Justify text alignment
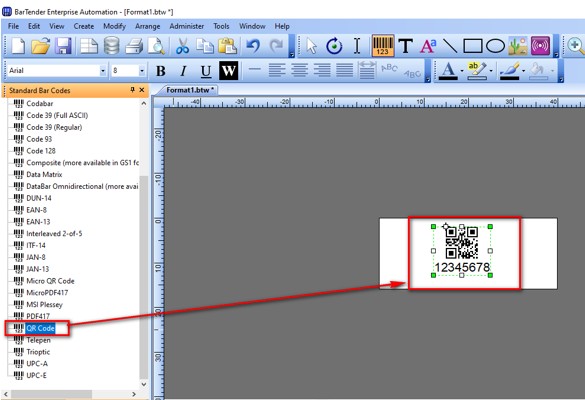Viewport: 585px width, 400px height. (344, 71)
